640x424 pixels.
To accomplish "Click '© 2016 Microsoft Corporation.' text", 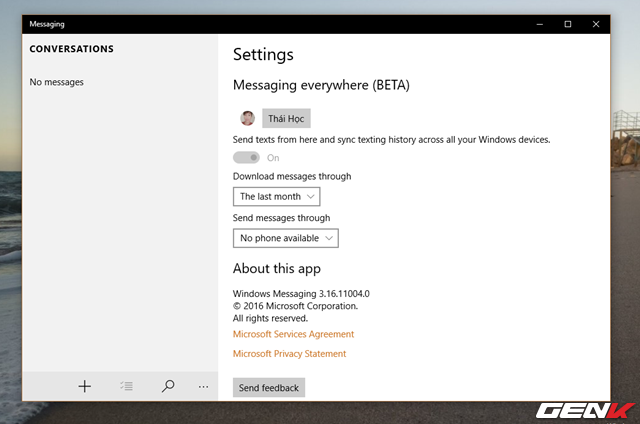I will tap(296, 306).
